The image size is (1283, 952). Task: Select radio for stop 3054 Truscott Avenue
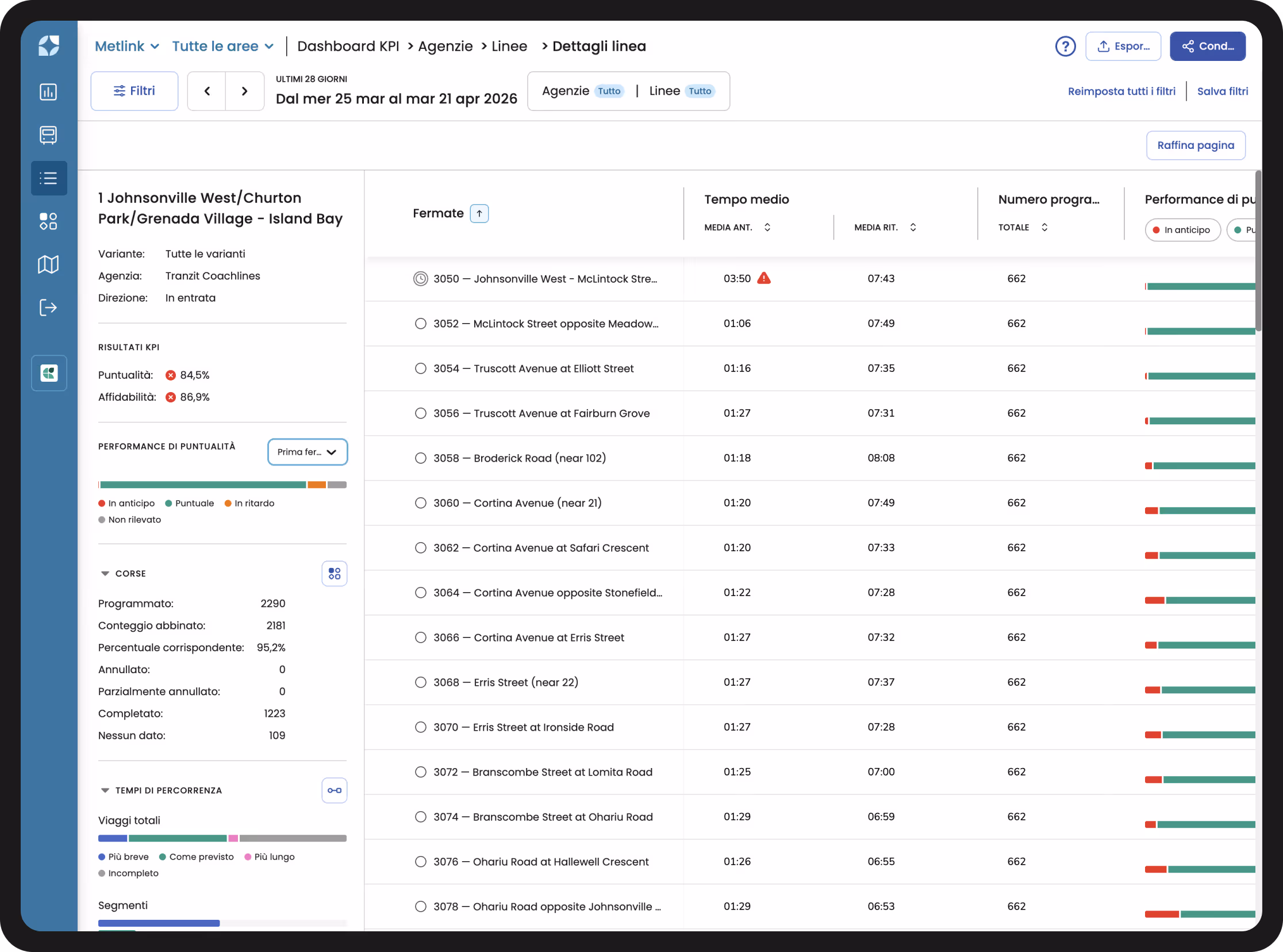[x=421, y=368]
